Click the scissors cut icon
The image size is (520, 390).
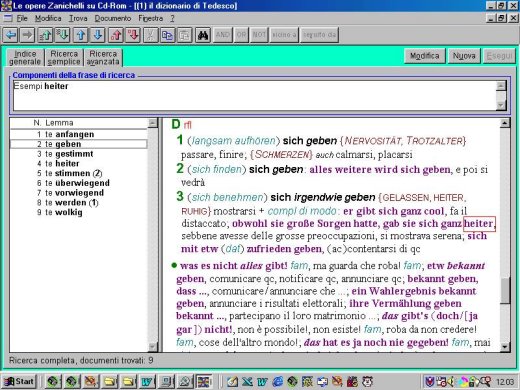coord(150,35)
